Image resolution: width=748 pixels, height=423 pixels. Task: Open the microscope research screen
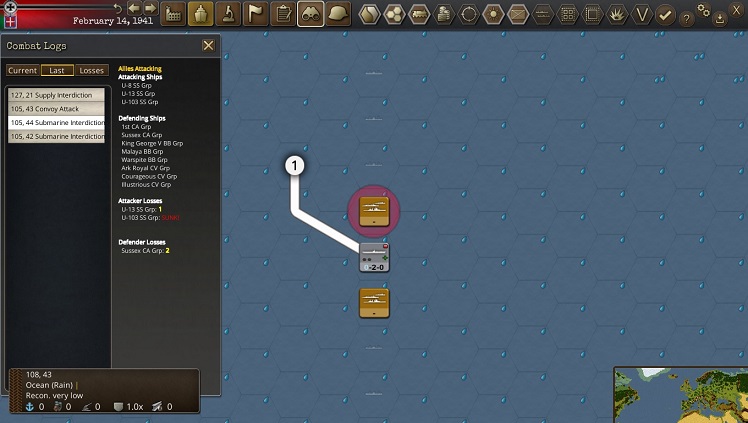pyautogui.click(x=228, y=13)
